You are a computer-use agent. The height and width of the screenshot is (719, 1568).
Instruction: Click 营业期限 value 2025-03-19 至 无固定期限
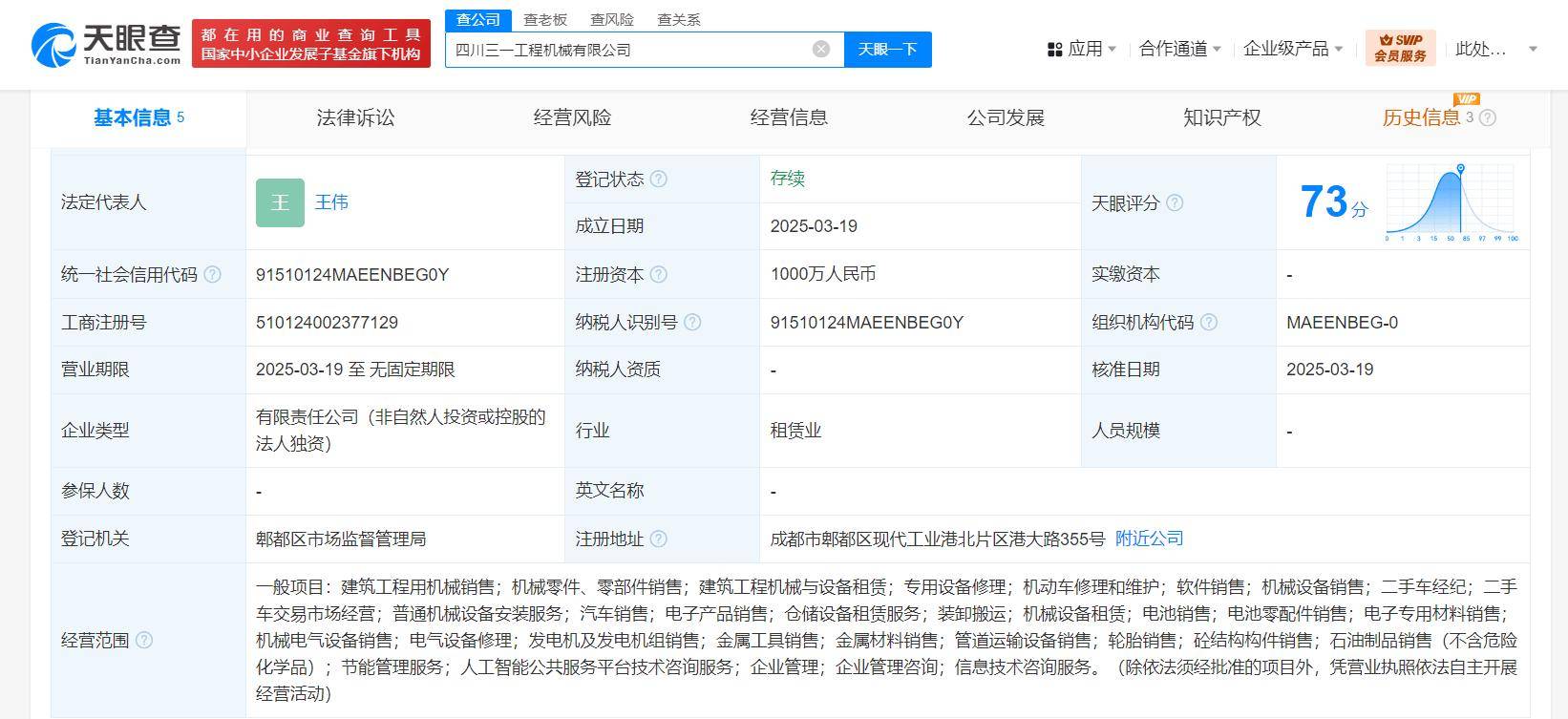(355, 370)
